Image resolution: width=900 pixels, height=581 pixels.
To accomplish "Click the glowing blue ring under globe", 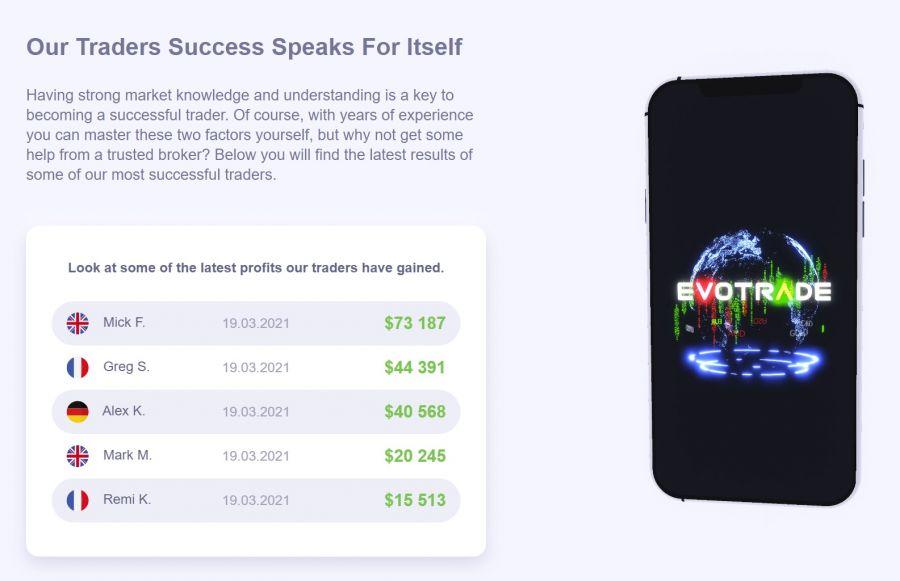I will [x=754, y=362].
